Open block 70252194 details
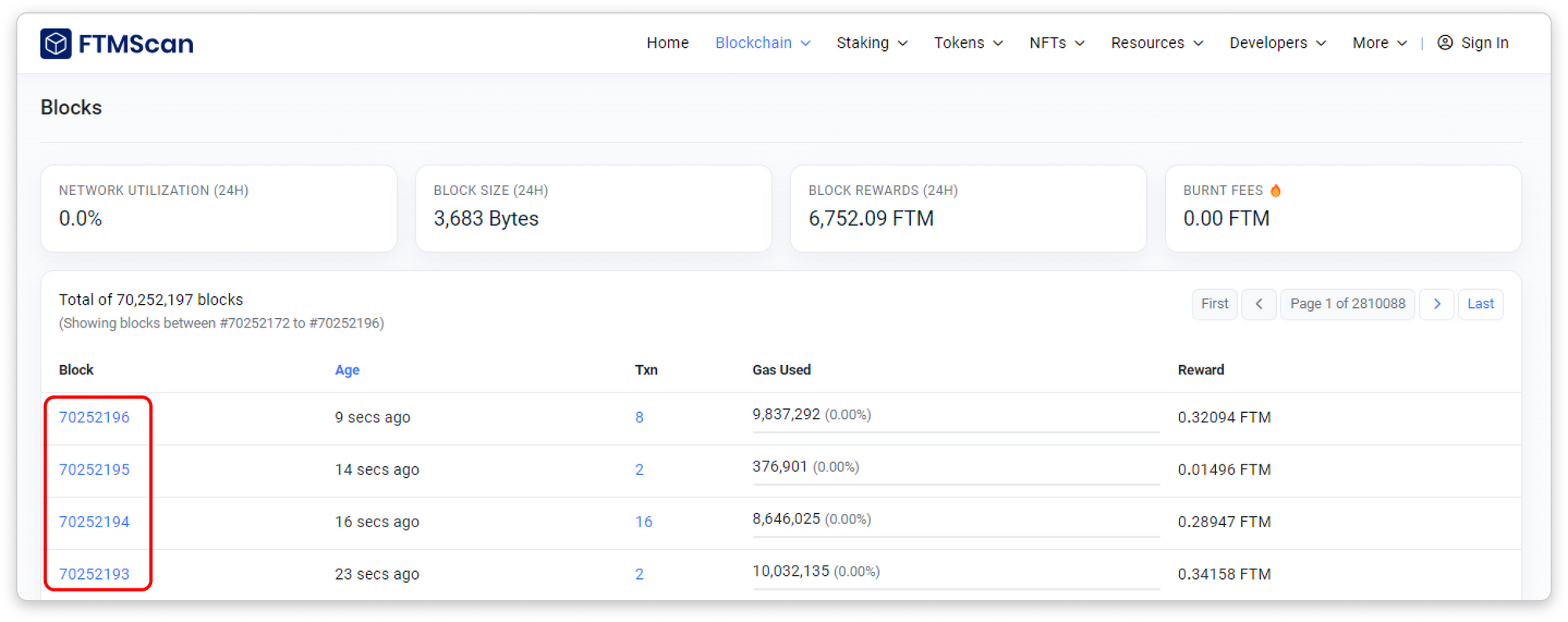The image size is (1568, 622). tap(94, 522)
